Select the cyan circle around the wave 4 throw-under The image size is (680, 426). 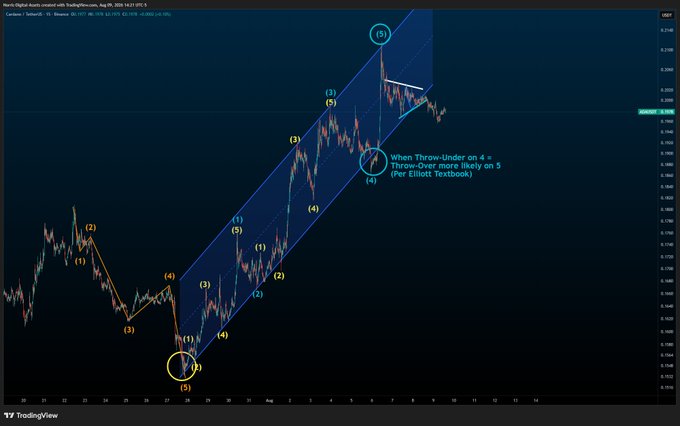(x=373, y=161)
